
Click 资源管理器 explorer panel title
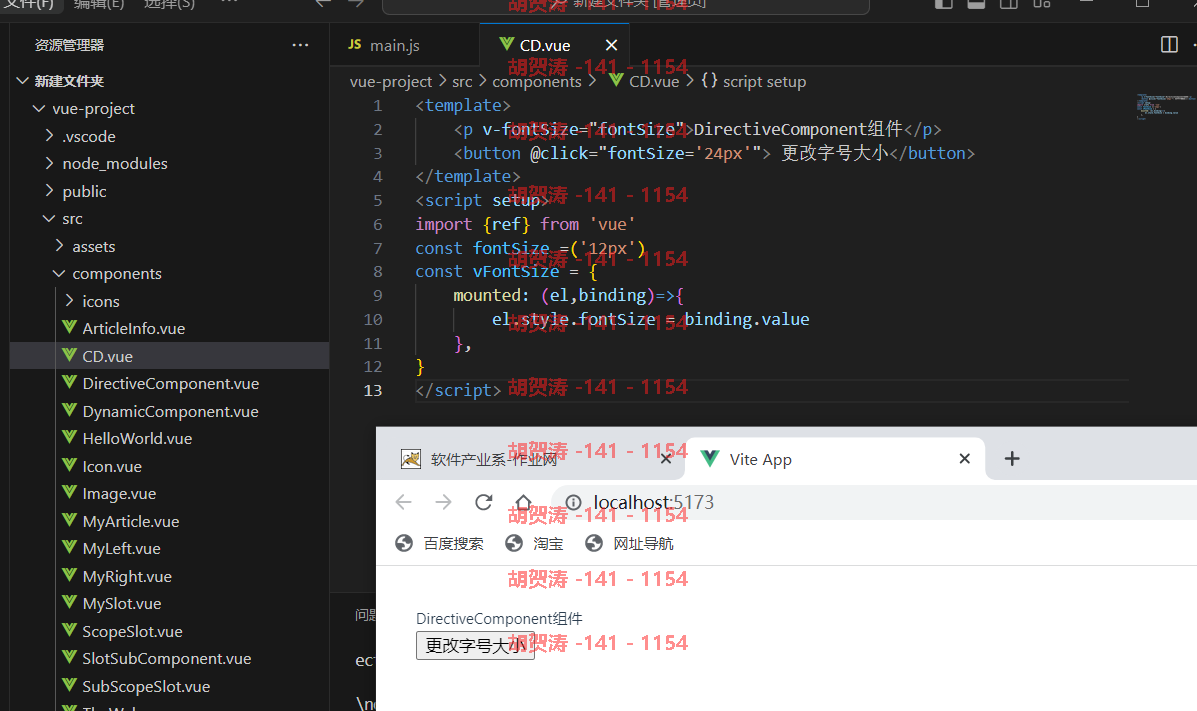[x=69, y=45]
